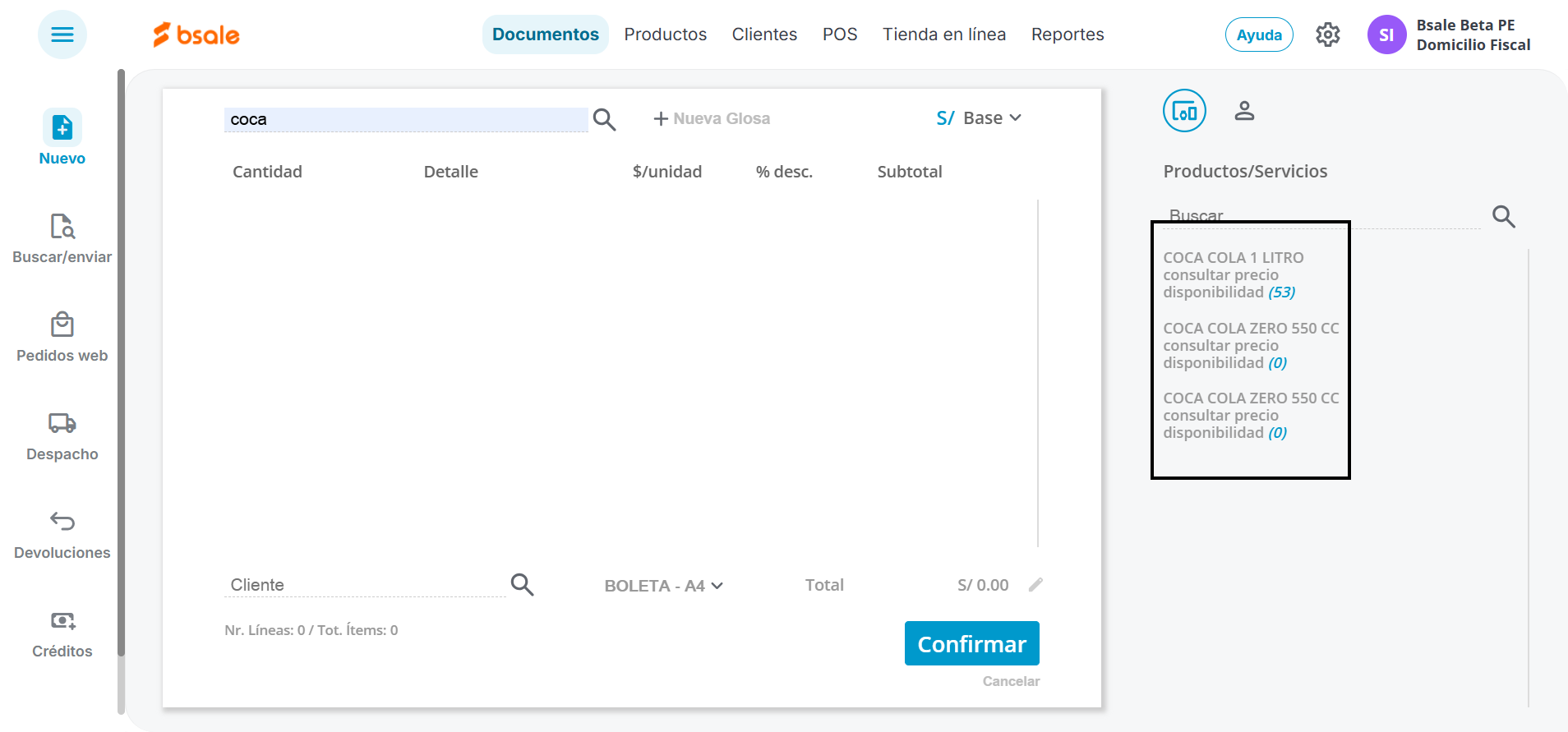
Task: Open the Tienda en línea tab
Action: [x=944, y=35]
